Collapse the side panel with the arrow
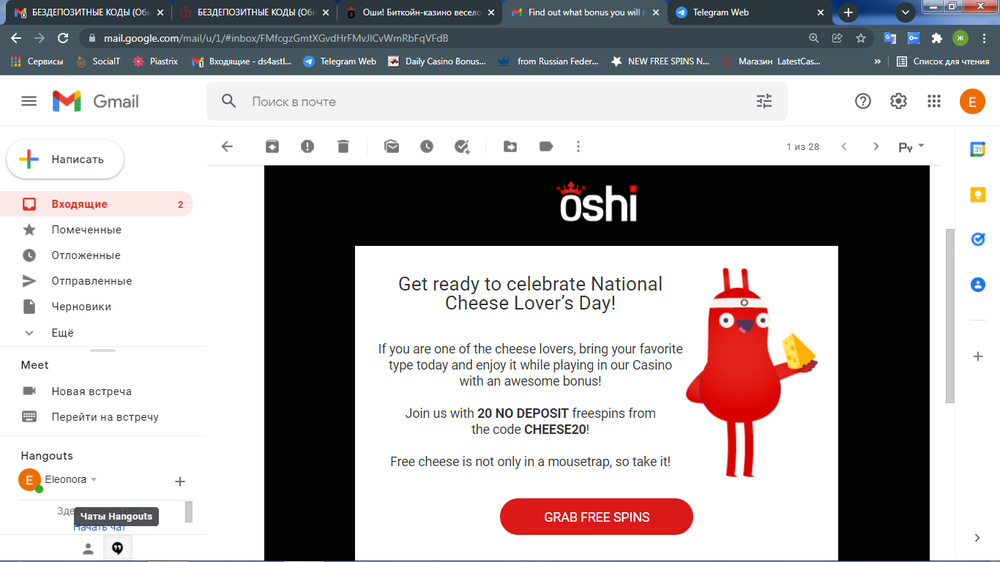This screenshot has width=1000, height=562. pos(977,538)
